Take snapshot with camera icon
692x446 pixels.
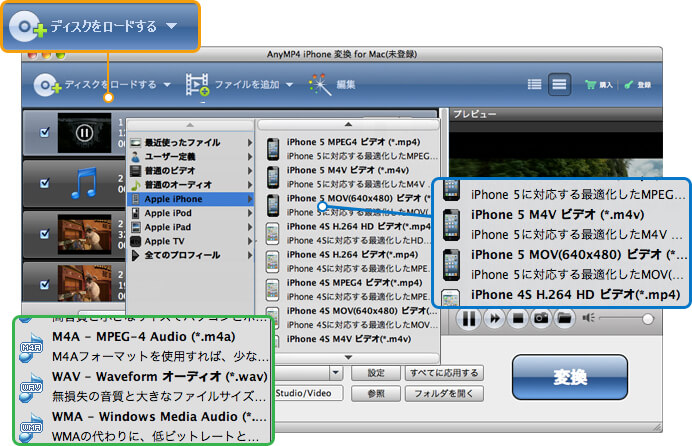point(541,318)
